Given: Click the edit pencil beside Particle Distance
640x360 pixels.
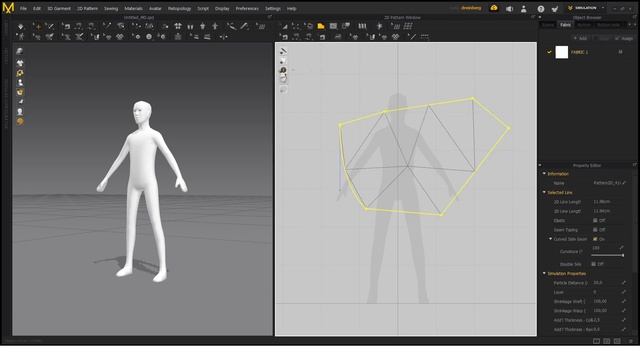Looking at the screenshot, I should pos(624,282).
